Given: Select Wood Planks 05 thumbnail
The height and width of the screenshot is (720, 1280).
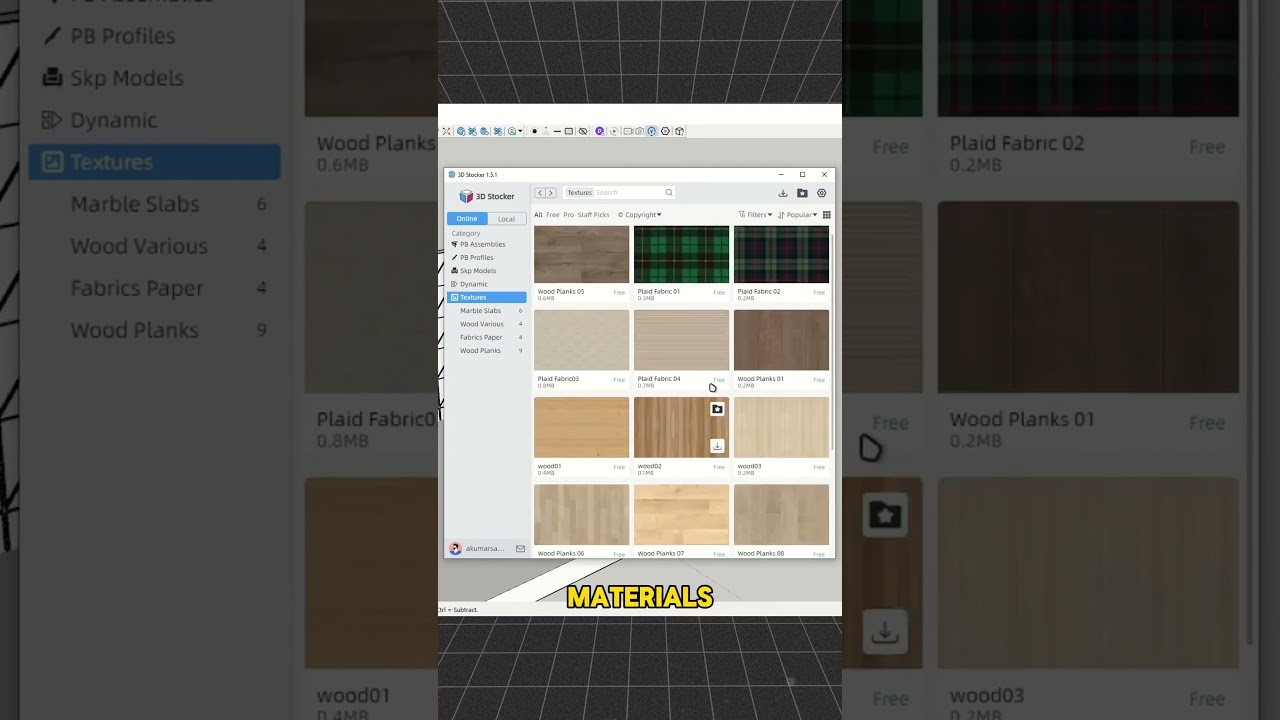Looking at the screenshot, I should point(581,254).
